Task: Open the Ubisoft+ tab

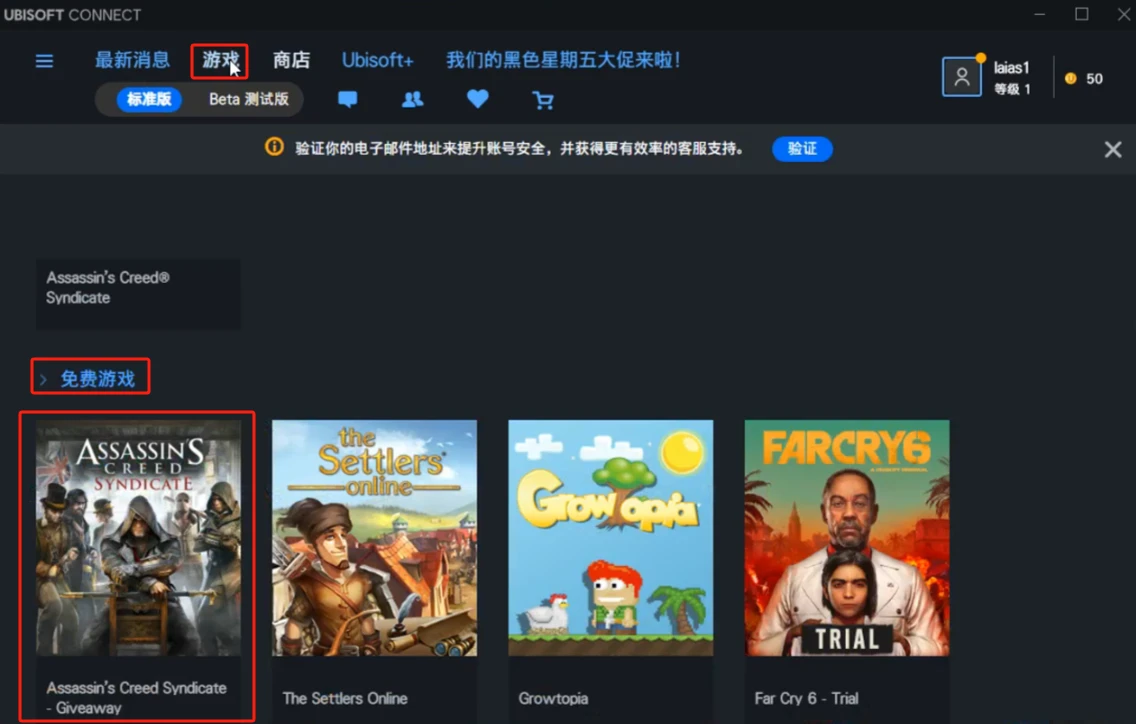Action: tap(377, 60)
